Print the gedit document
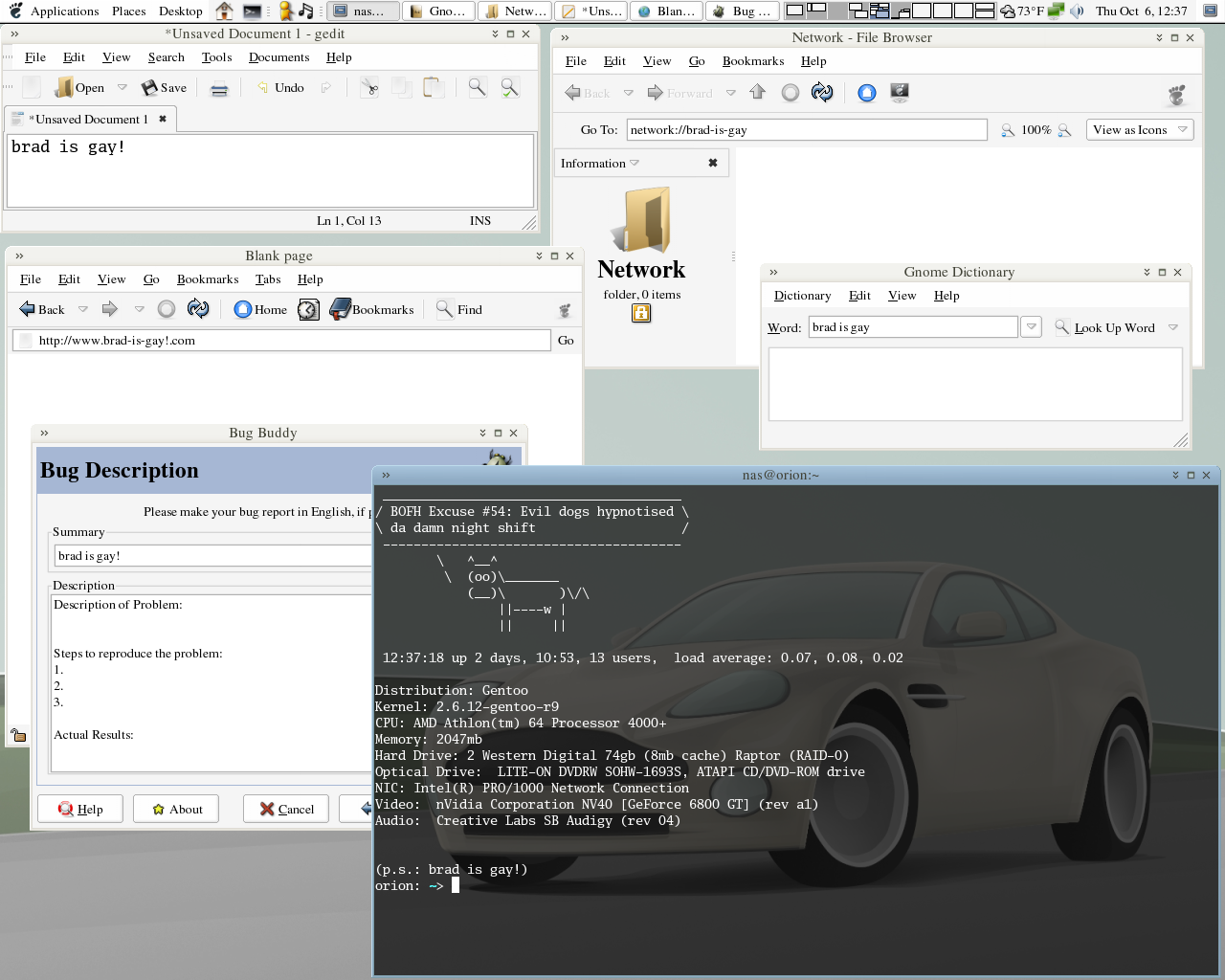This screenshot has width=1225, height=980. tap(219, 88)
